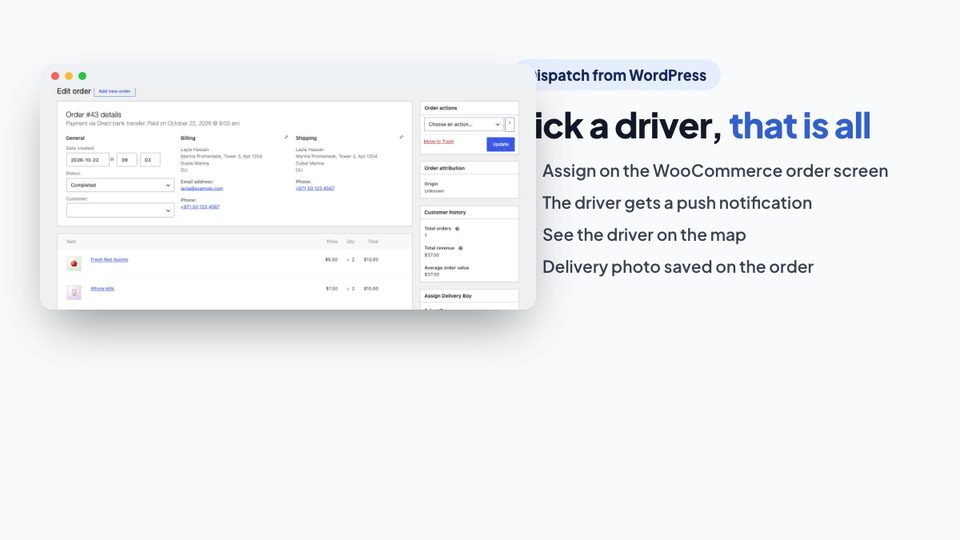
Task: Apply the chosen order action with the arrow button
Action: (x=509, y=124)
